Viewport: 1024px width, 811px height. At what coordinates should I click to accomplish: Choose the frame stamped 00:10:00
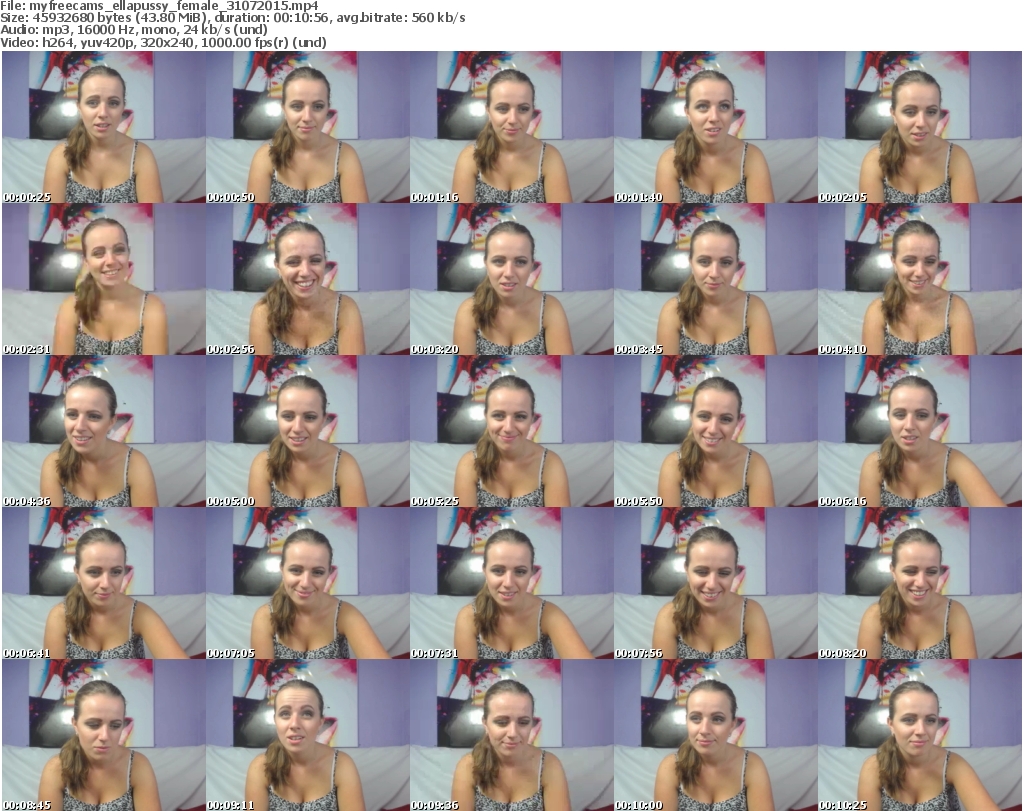point(716,735)
